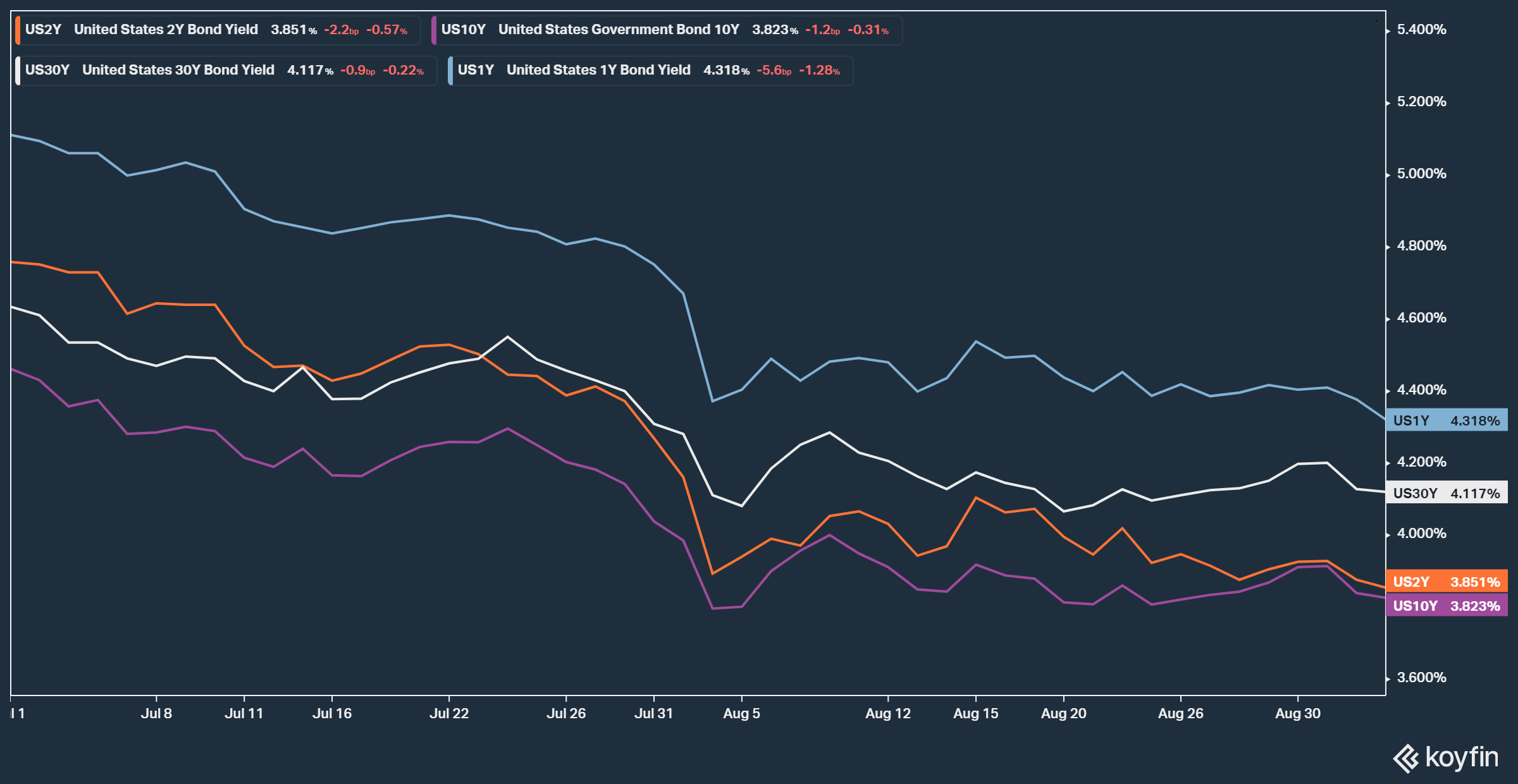Image resolution: width=1518 pixels, height=784 pixels.
Task: Click the US30Y 4.117% price tag
Action: pyautogui.click(x=1446, y=493)
